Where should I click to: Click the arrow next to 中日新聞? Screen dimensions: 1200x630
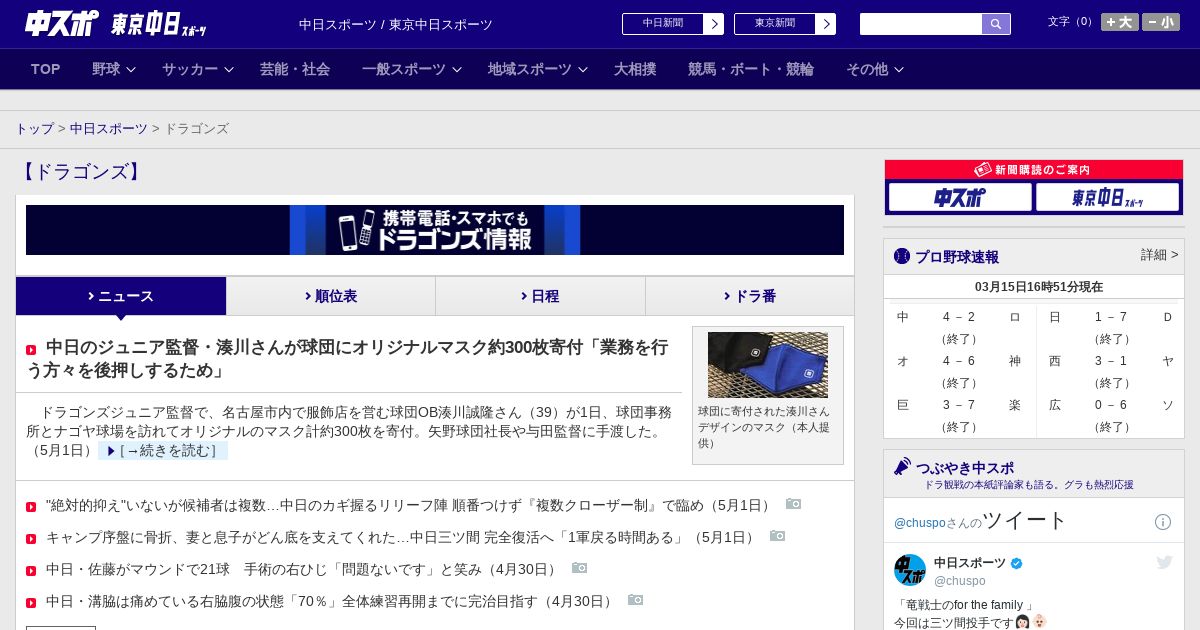click(x=714, y=24)
